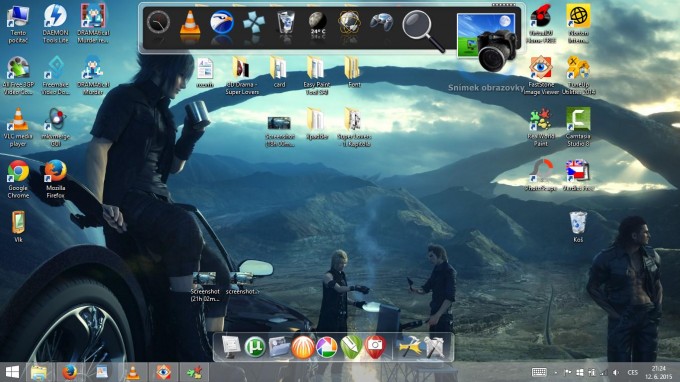Image resolution: width=680 pixels, height=382 pixels.
Task: Launch DAEMON Tools Lite shortcut
Action: point(56,23)
